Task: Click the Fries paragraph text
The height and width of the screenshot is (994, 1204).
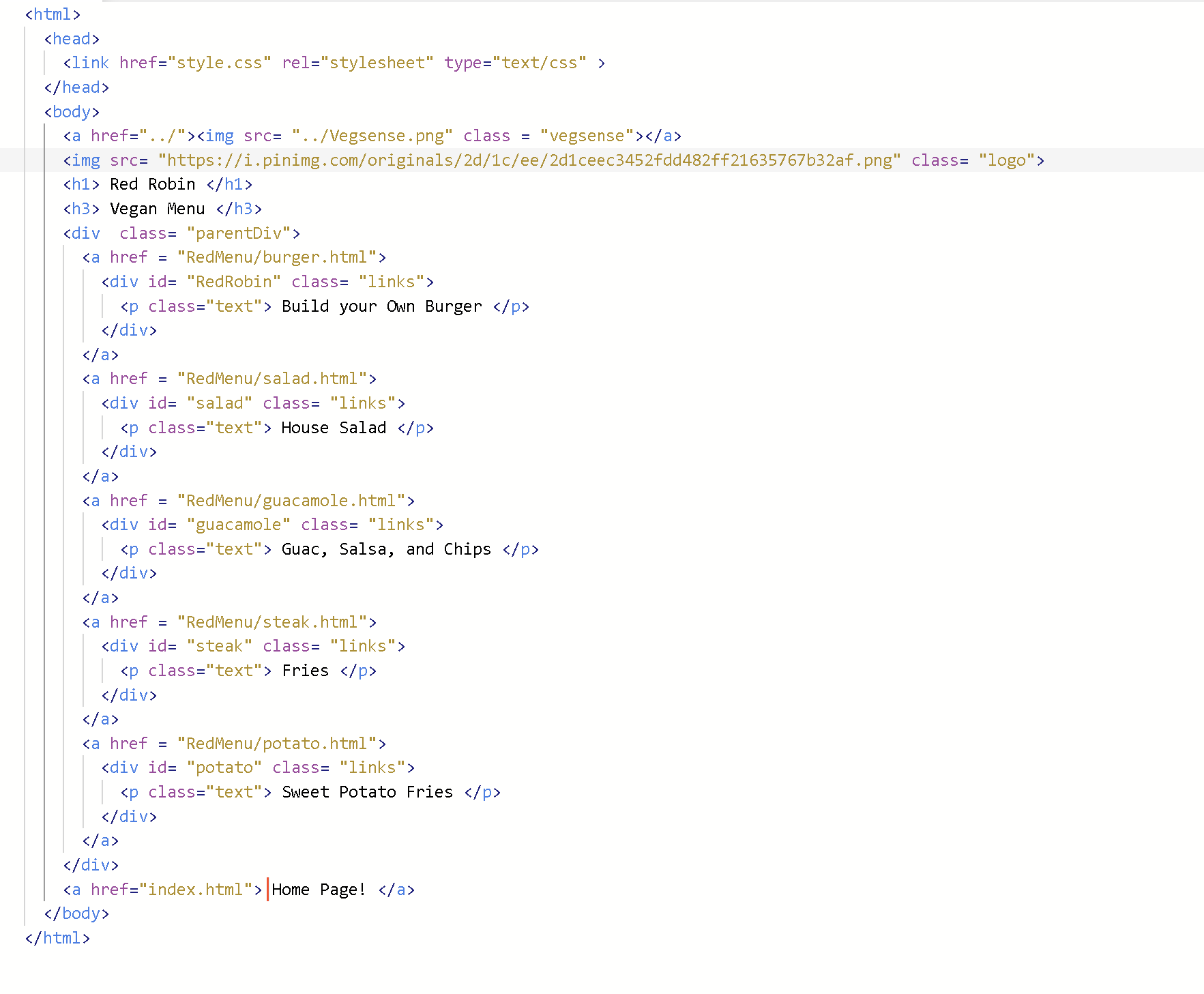Action: pyautogui.click(x=306, y=671)
